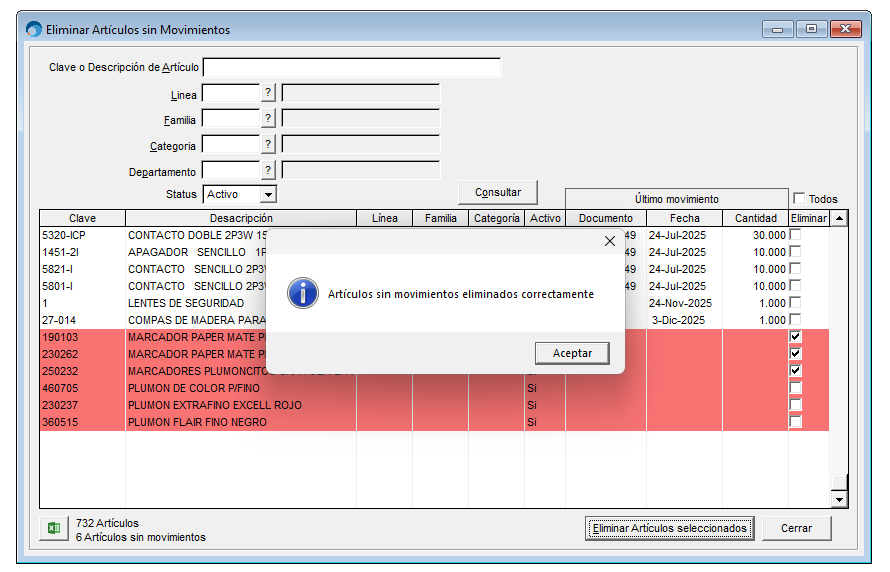This screenshot has height=572, width=890.
Task: Click the Excel export icon
Action: click(x=54, y=529)
